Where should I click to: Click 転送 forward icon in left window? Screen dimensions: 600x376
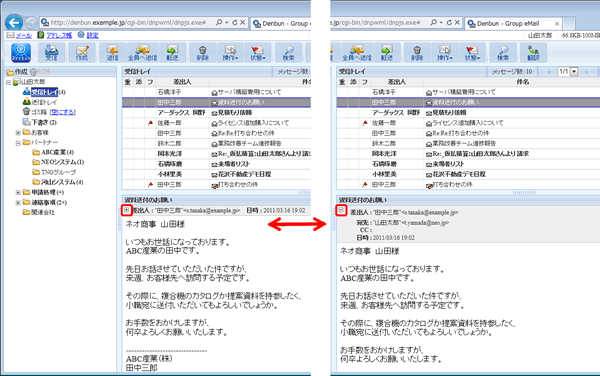tap(172, 53)
